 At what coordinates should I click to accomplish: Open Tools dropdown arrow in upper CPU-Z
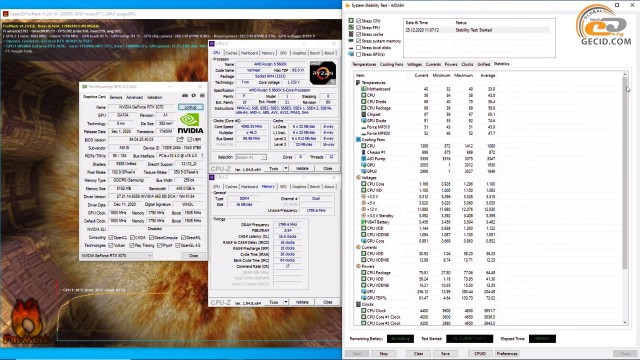286,168
